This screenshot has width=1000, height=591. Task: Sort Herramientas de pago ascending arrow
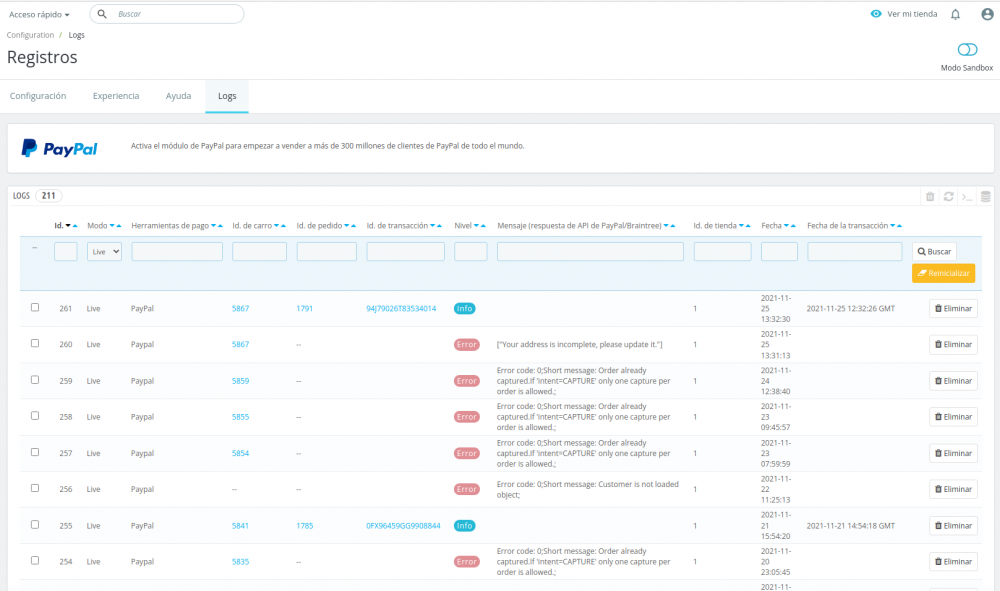[x=220, y=226]
